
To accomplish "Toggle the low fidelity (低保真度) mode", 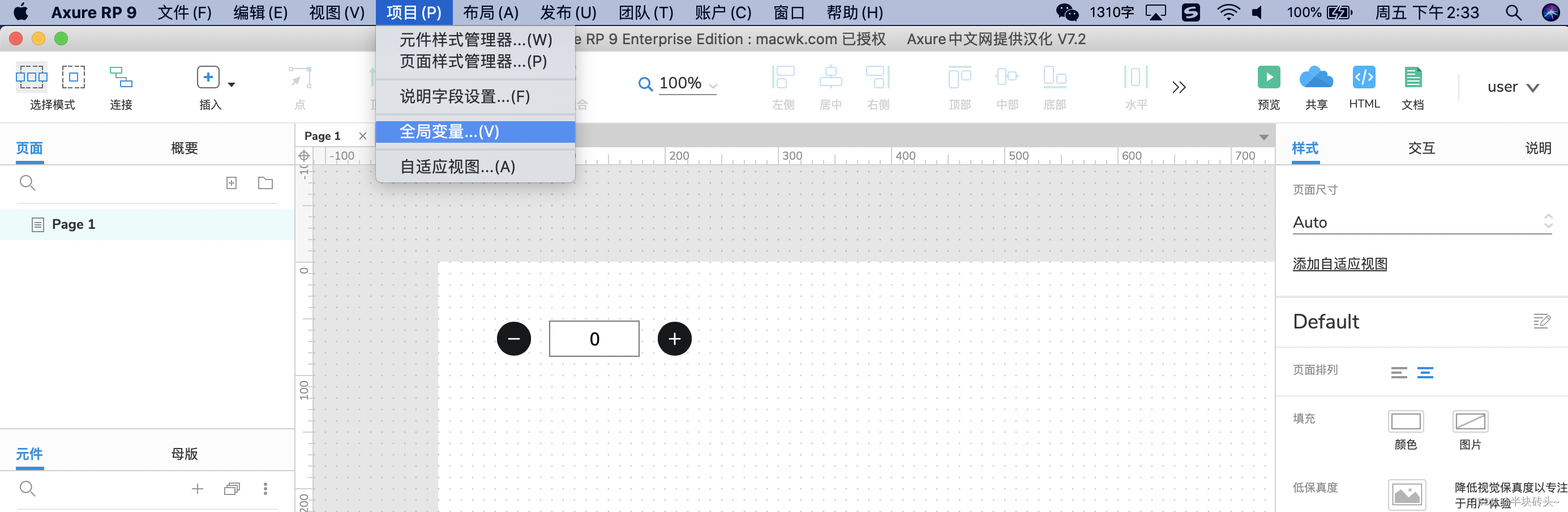I will tap(1407, 494).
